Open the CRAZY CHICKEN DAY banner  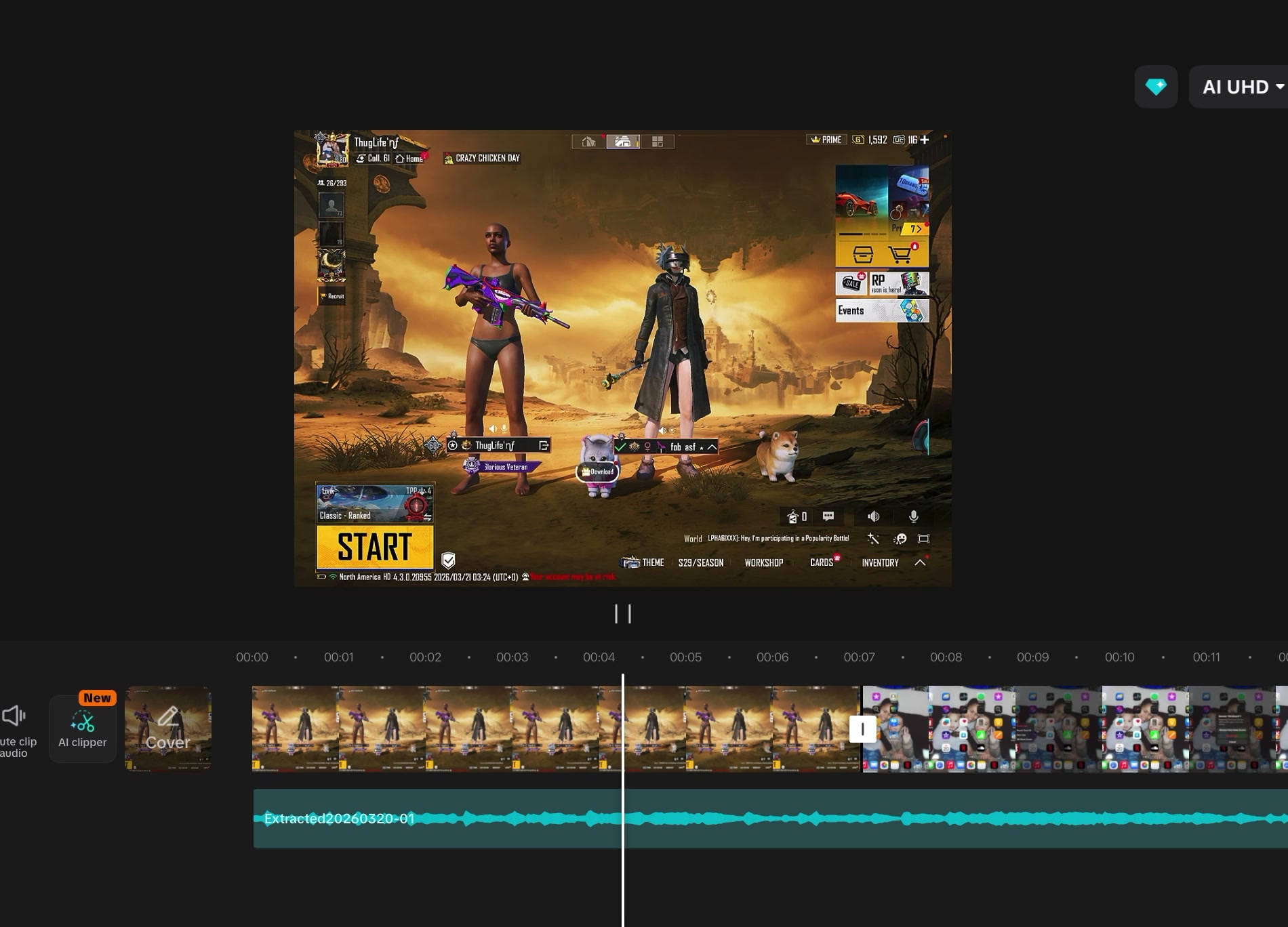click(x=482, y=159)
